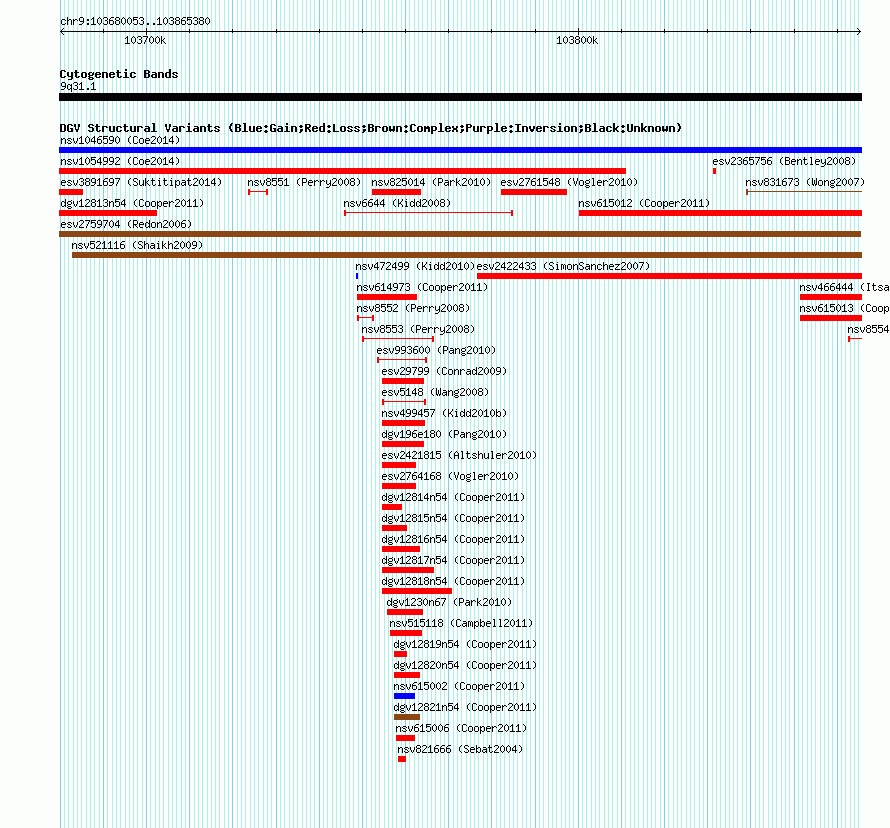Click the black 9q31.1 cytogenetic band
Screen dimensions: 890x828
[x=460, y=97]
